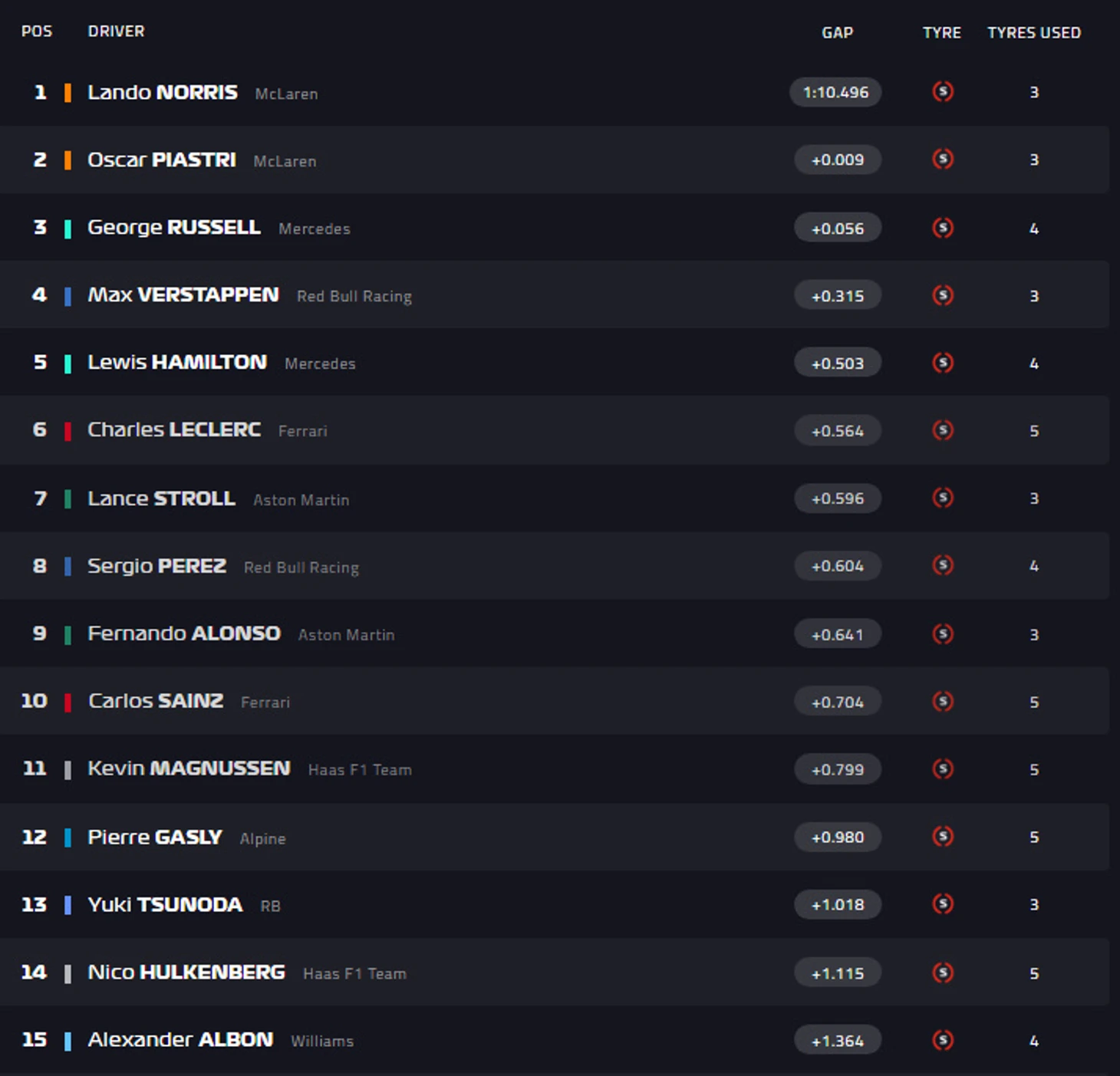Click soft tyre icon in Max Verstappen row

click(943, 295)
